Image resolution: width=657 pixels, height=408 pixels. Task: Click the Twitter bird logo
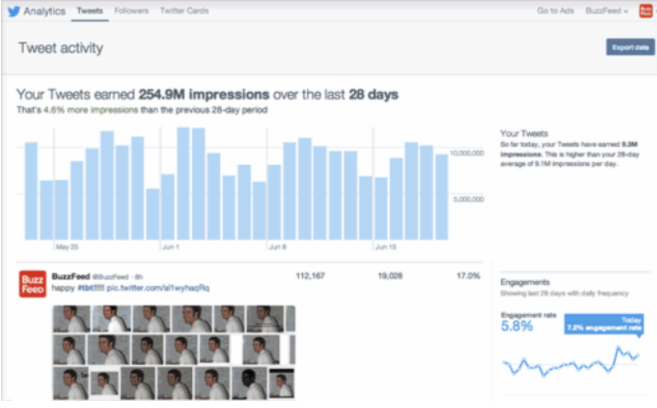13,11
